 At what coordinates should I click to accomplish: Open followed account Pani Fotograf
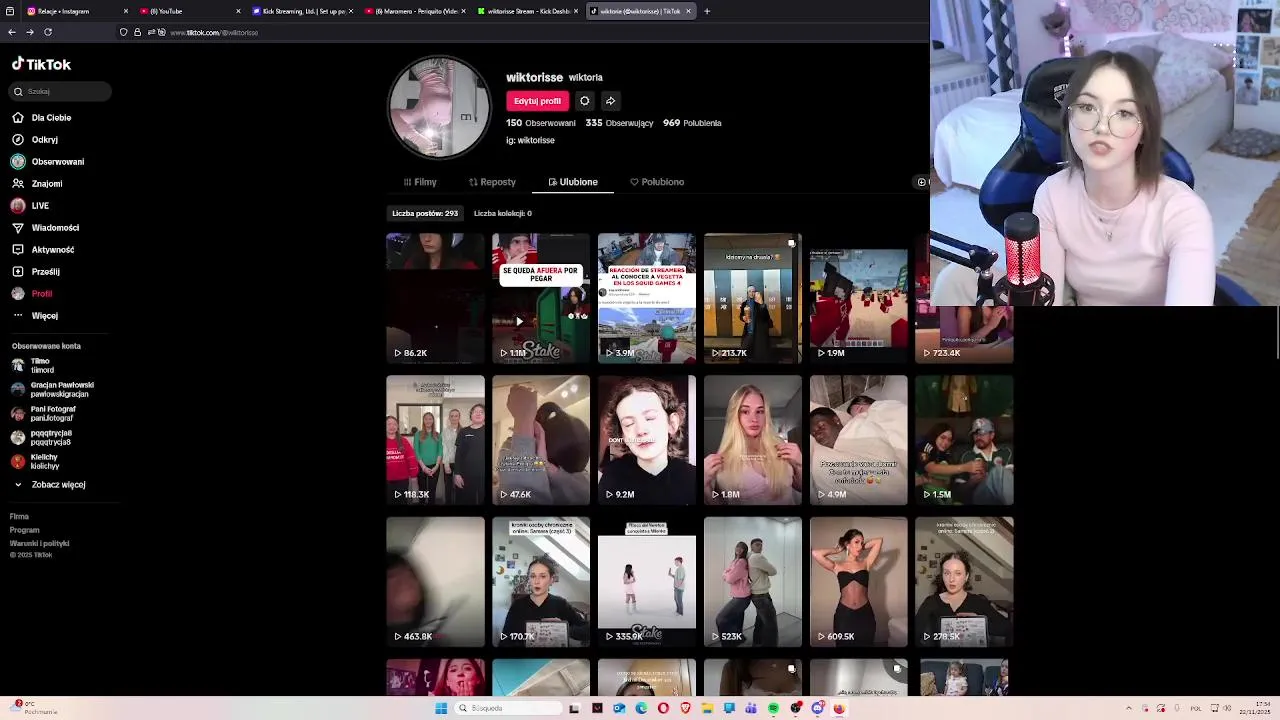coord(42,413)
